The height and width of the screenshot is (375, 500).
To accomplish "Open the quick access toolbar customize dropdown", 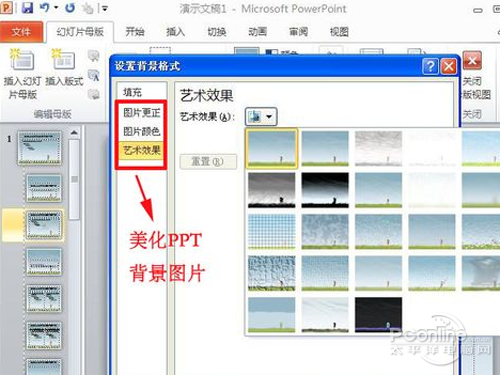I will (104, 8).
